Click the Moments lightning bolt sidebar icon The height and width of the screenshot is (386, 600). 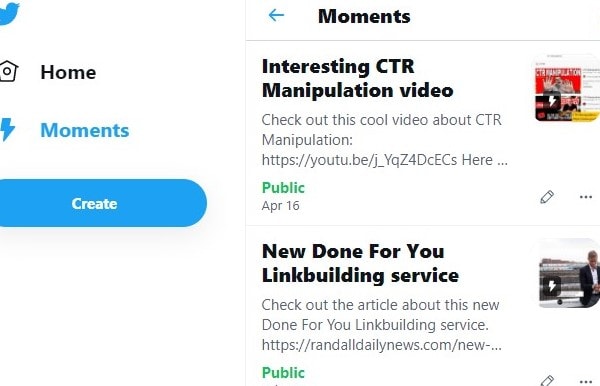(7, 130)
